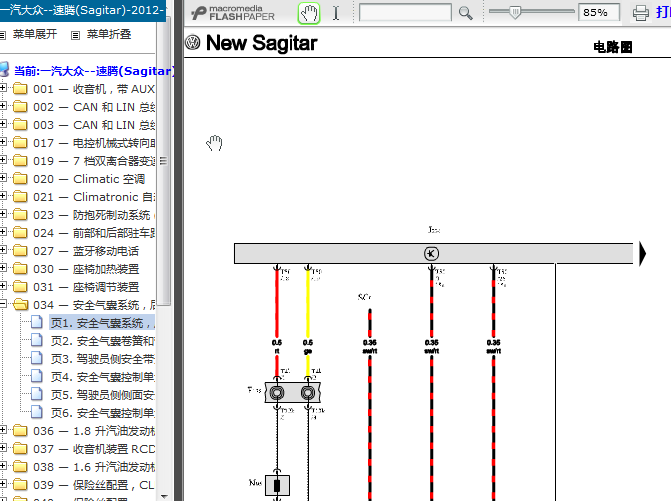This screenshot has height=501, width=671.
Task: Click the 85% zoom percentage field
Action: pyautogui.click(x=599, y=12)
